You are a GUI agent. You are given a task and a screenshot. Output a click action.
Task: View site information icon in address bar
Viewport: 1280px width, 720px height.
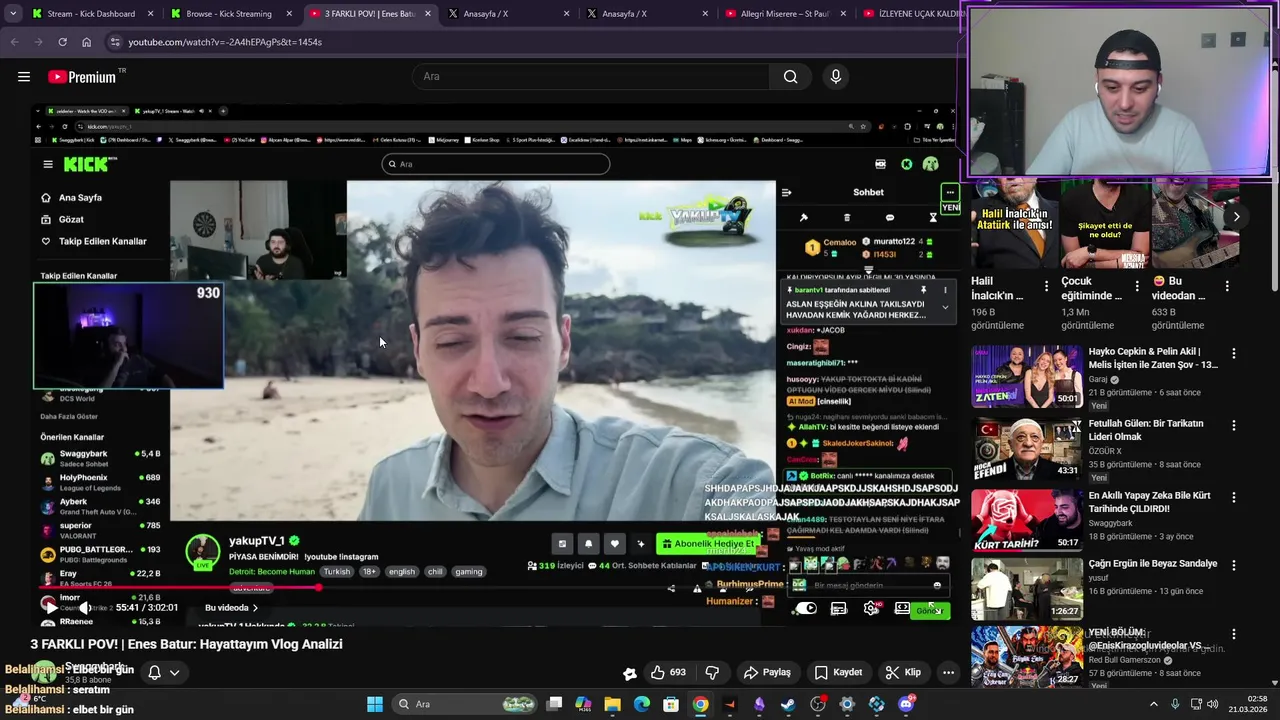[115, 42]
